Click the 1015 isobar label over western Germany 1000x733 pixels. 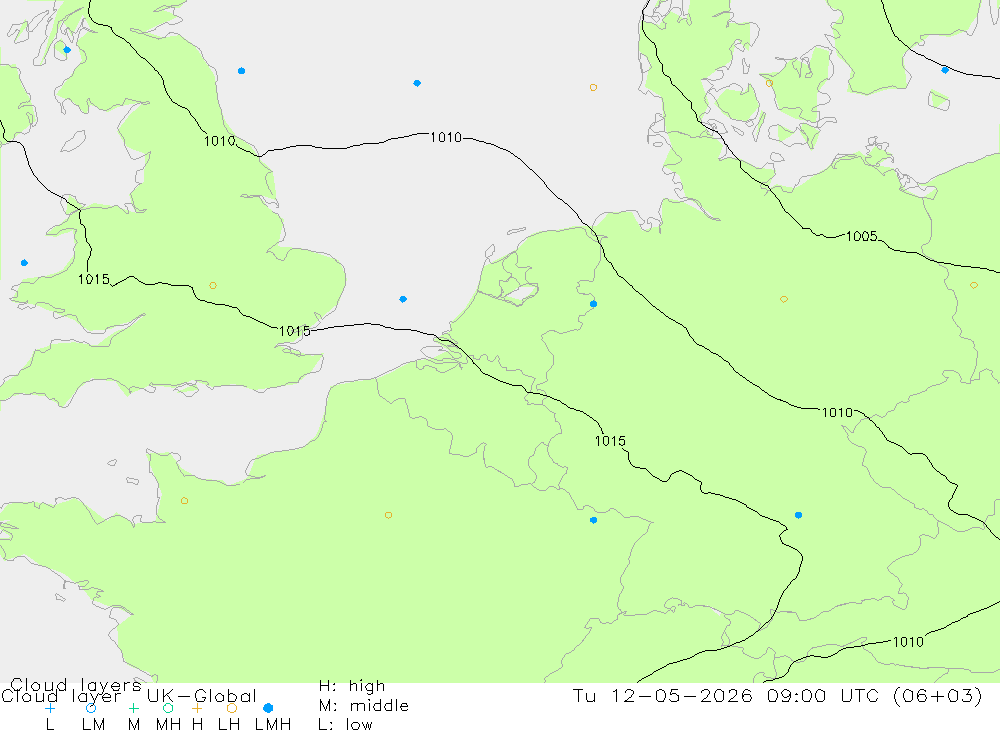point(610,441)
